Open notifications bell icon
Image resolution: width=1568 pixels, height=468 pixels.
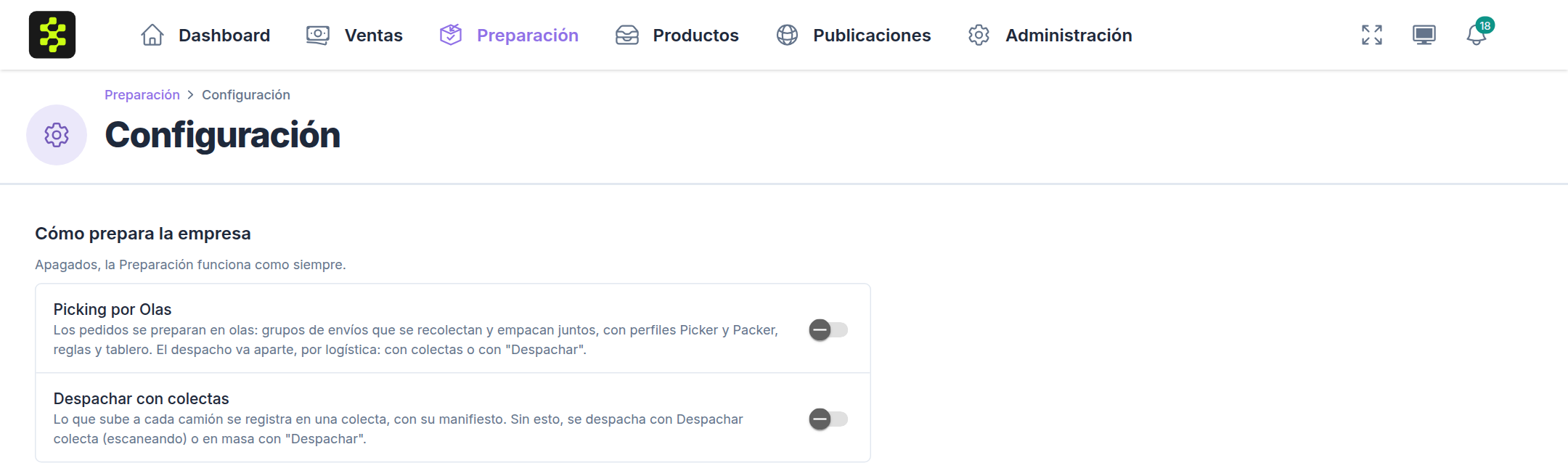point(1476,36)
